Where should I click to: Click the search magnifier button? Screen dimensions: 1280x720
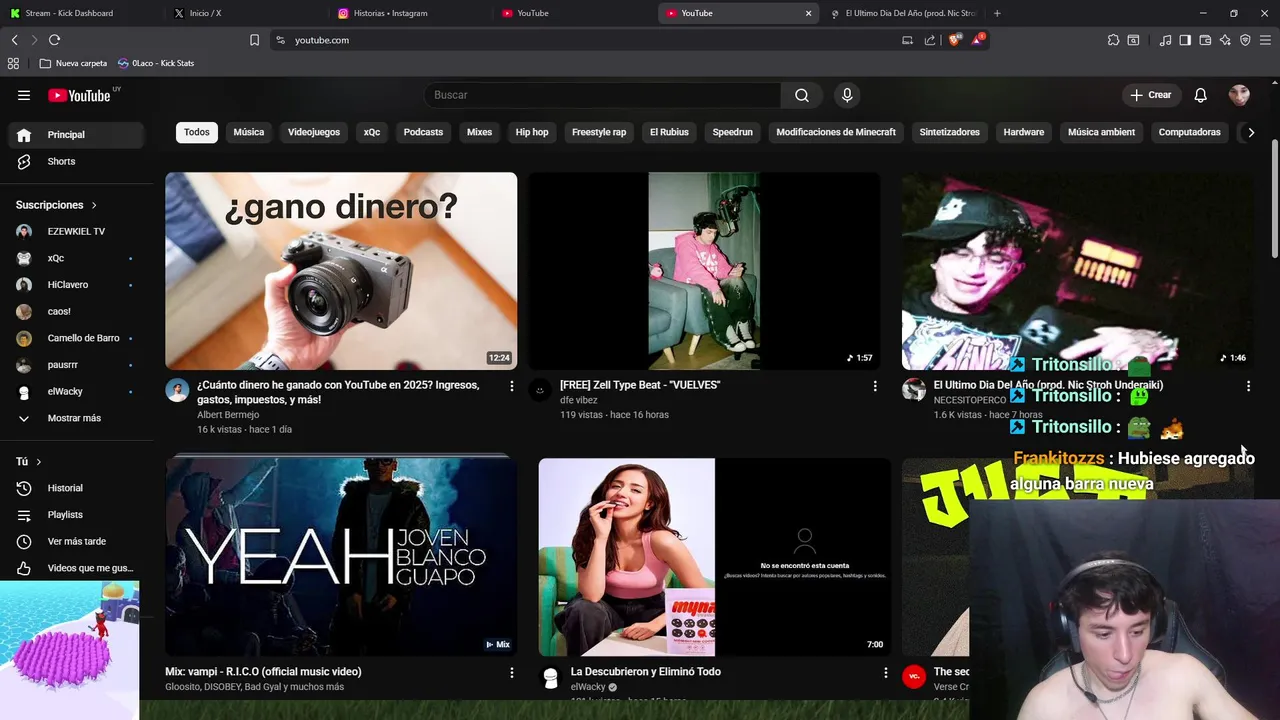click(x=802, y=95)
